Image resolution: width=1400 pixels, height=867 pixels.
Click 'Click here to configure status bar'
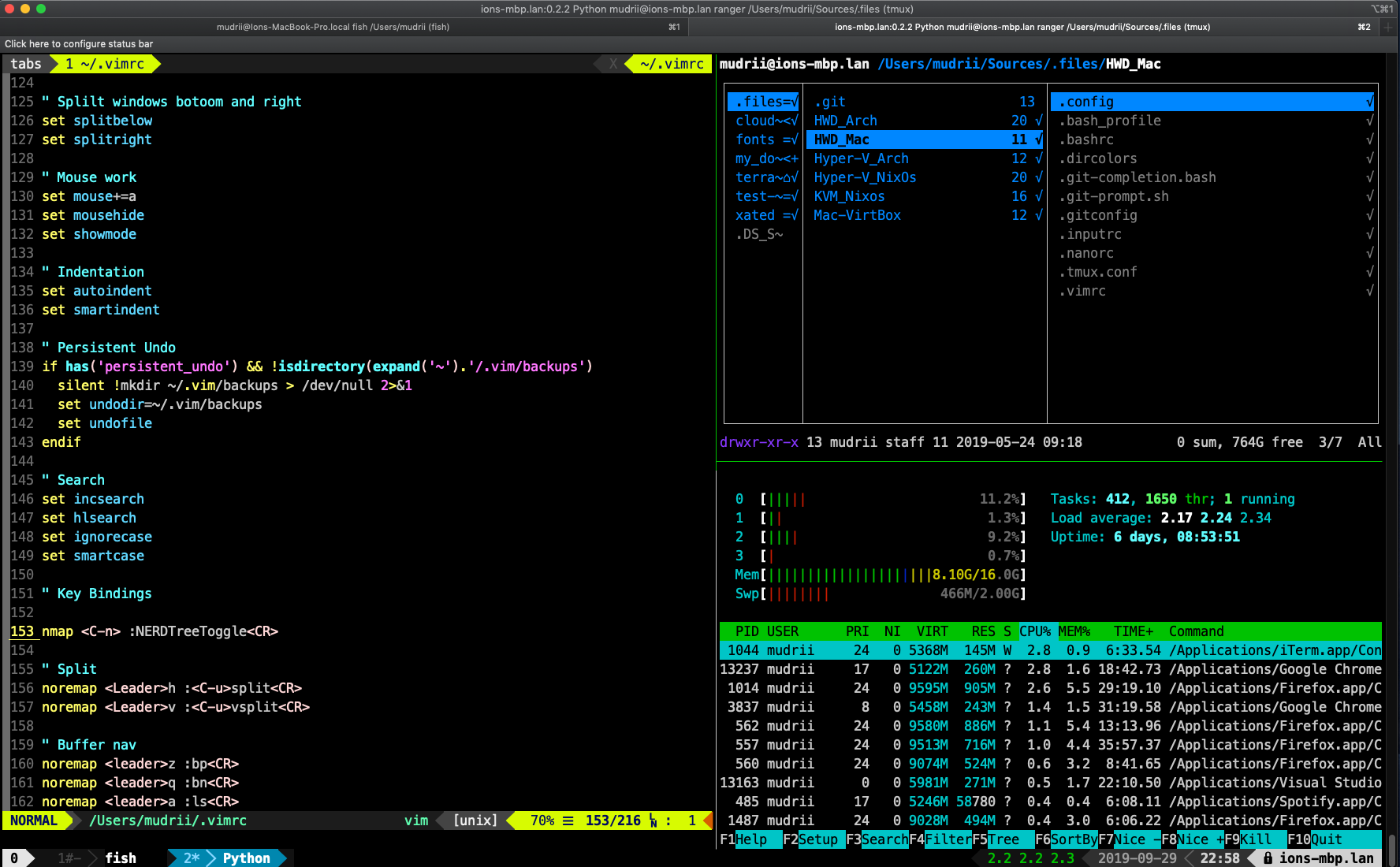point(78,44)
